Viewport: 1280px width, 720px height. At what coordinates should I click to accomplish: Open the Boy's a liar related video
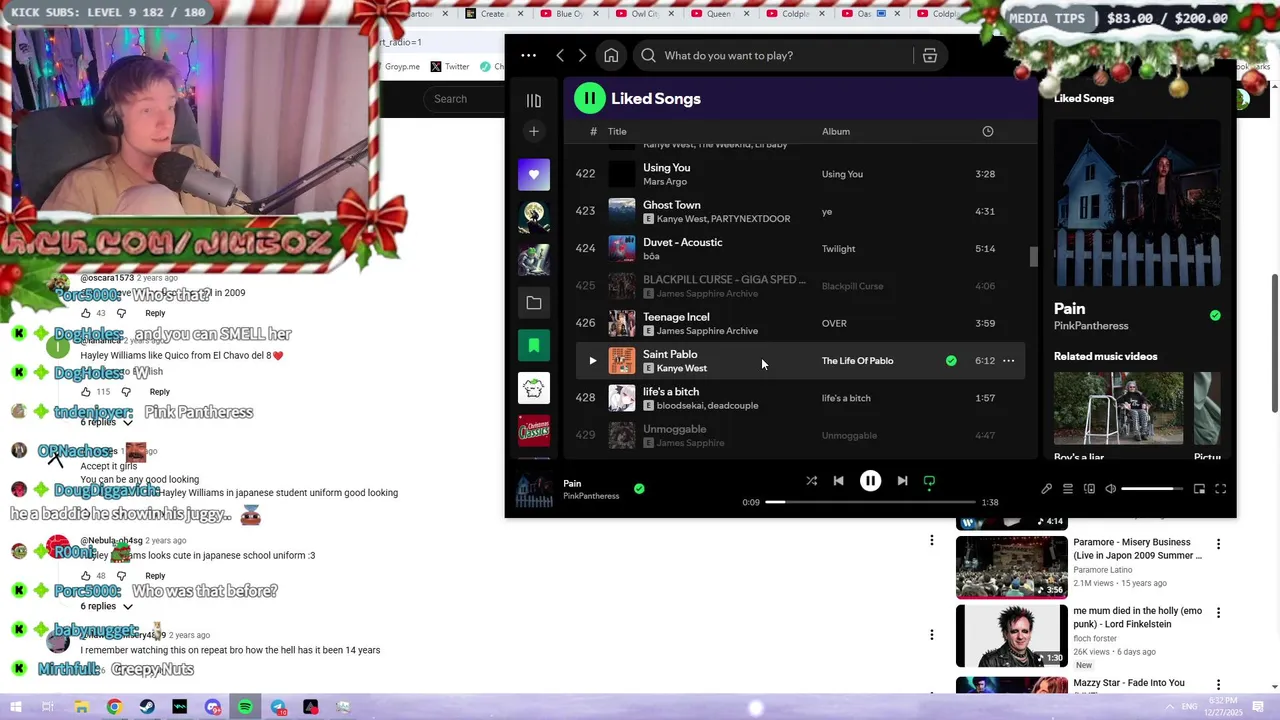(1118, 408)
